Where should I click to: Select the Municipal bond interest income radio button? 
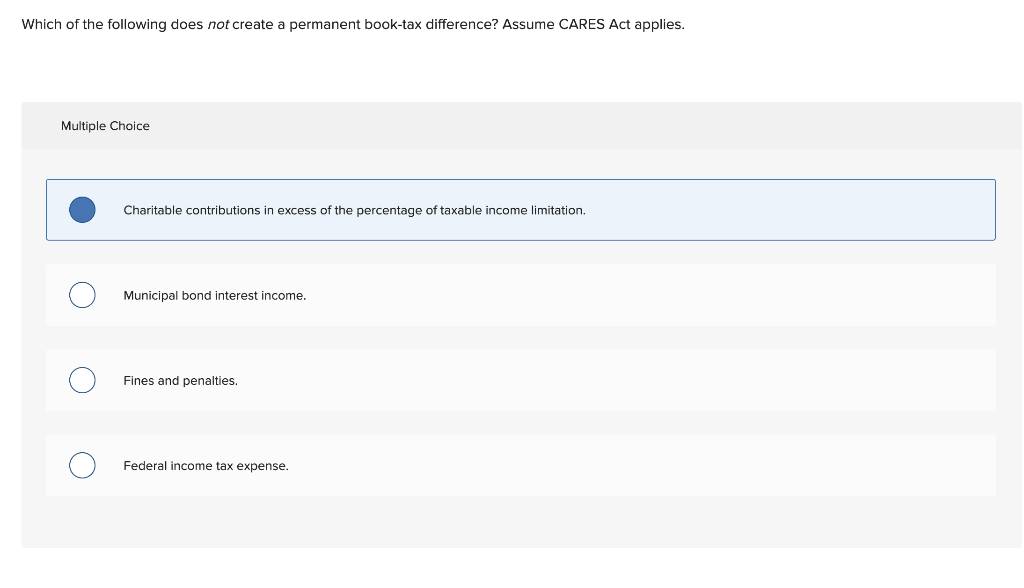(82, 295)
